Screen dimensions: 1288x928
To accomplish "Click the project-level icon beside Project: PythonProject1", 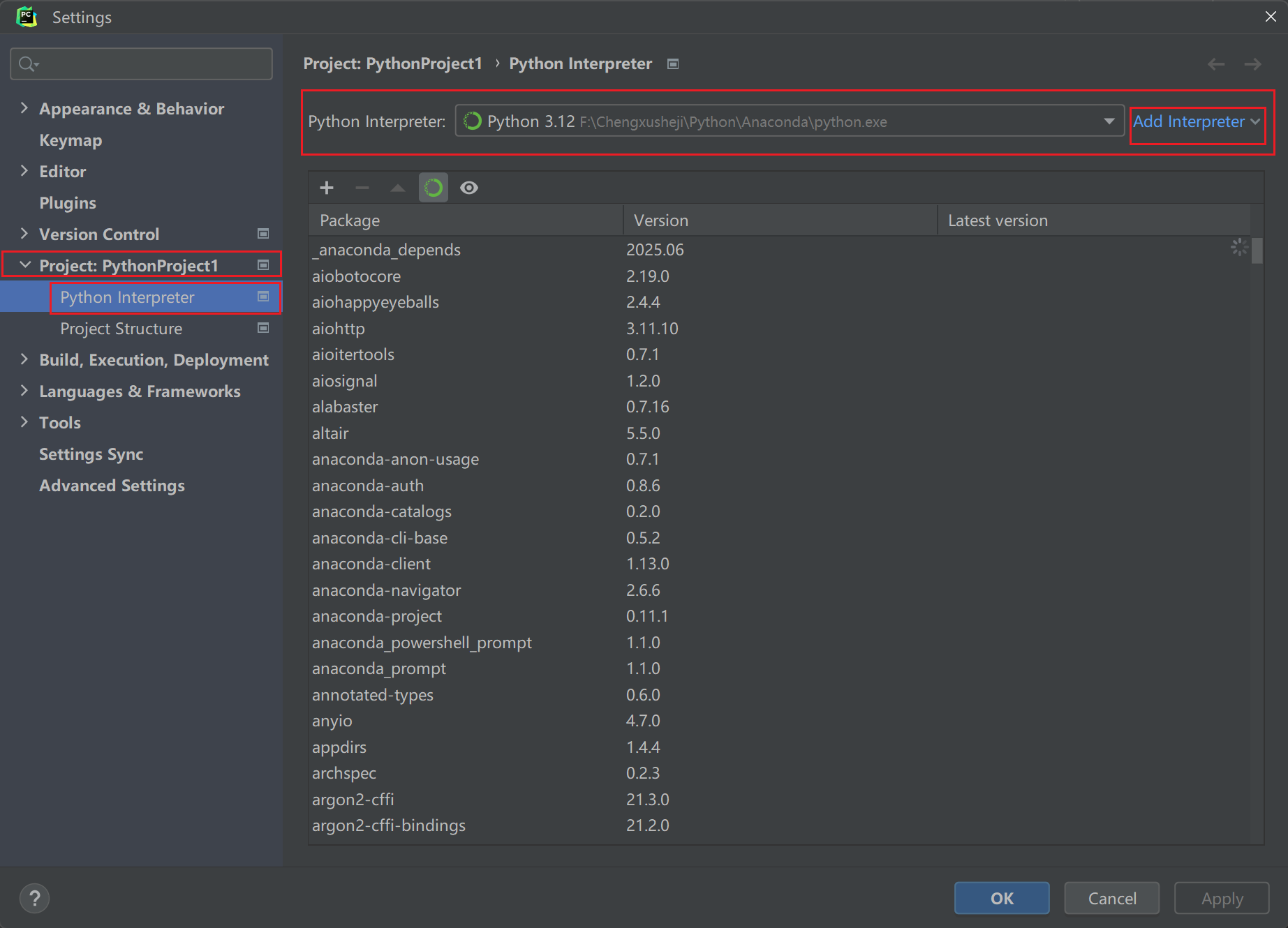I will coord(263,265).
